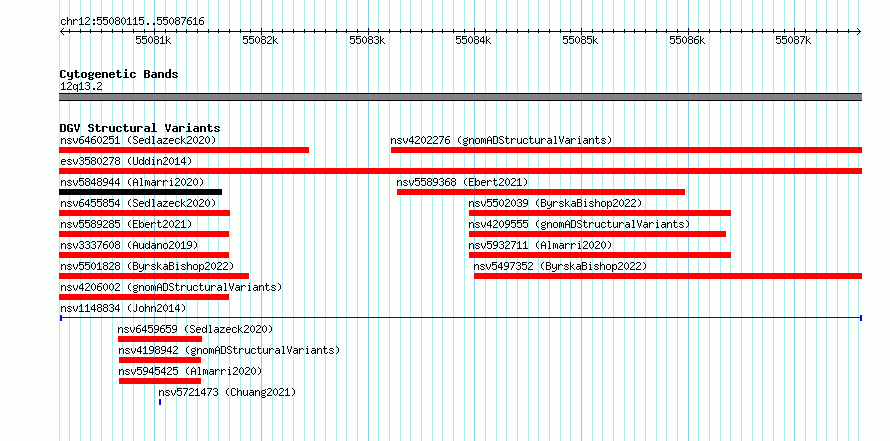Select the nsv6459659 red variant bar
Screen dimensions: 890x441
[160, 339]
